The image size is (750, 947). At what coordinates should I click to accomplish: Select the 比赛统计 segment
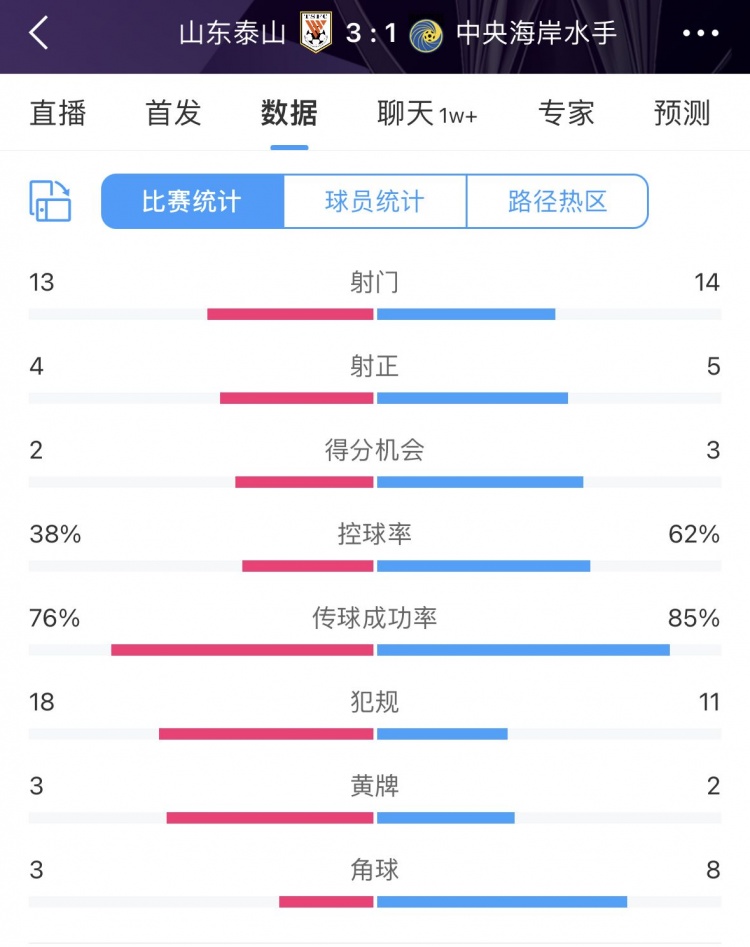192,201
